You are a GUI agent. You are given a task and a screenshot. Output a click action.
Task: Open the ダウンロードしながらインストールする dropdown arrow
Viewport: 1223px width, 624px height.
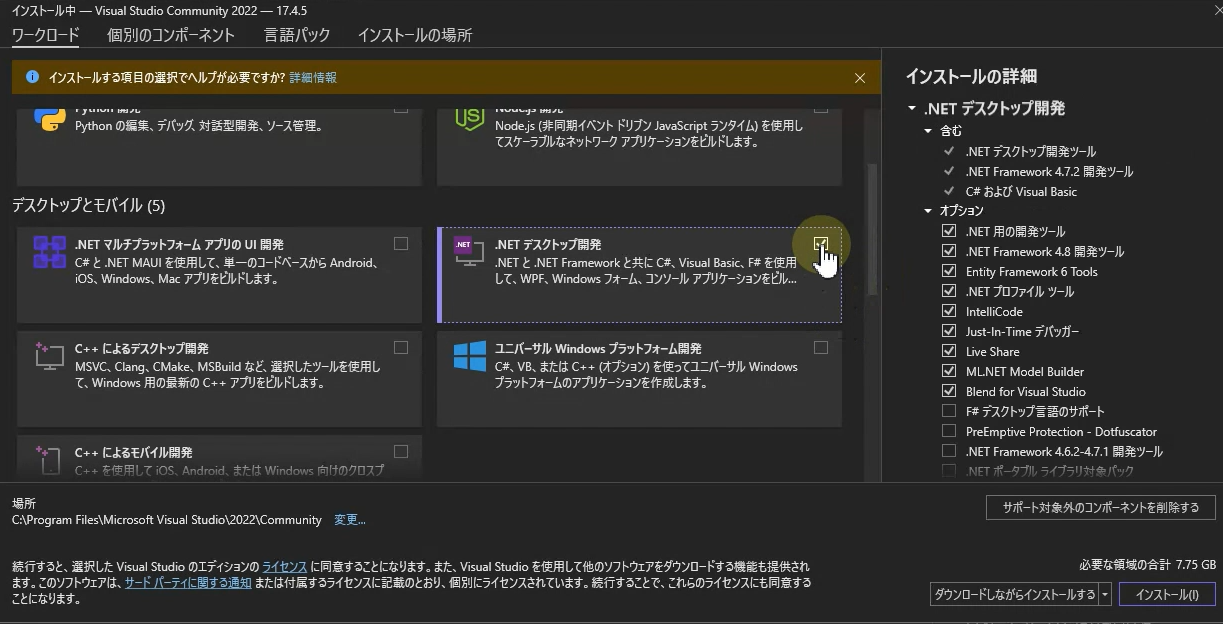1105,593
